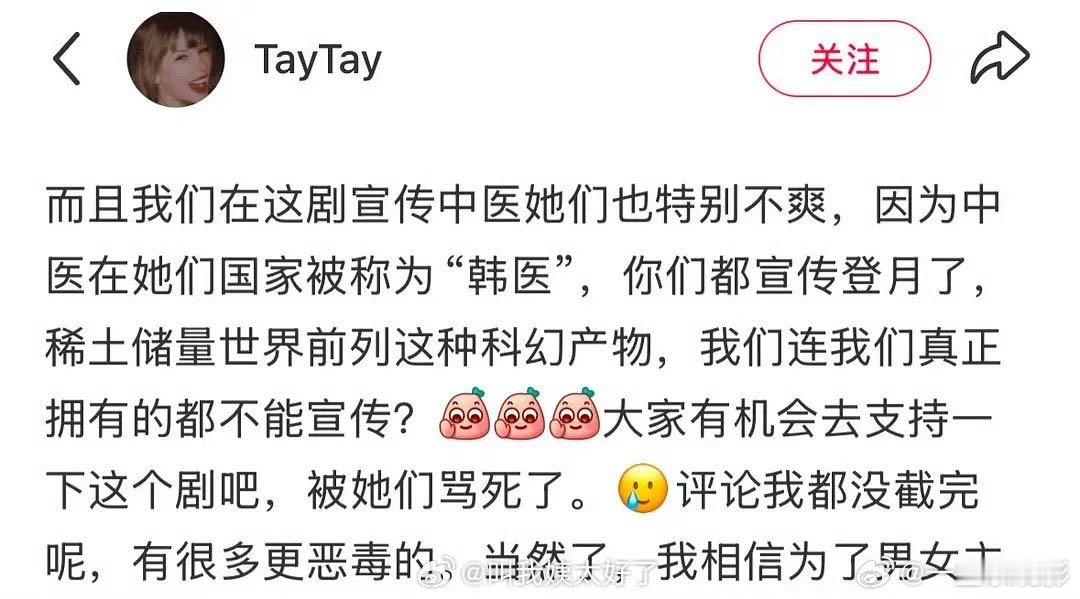Viewport: 1080px width, 599px height.
Task: Tap the middle blushing peach emoji
Action: pyautogui.click(x=520, y=415)
